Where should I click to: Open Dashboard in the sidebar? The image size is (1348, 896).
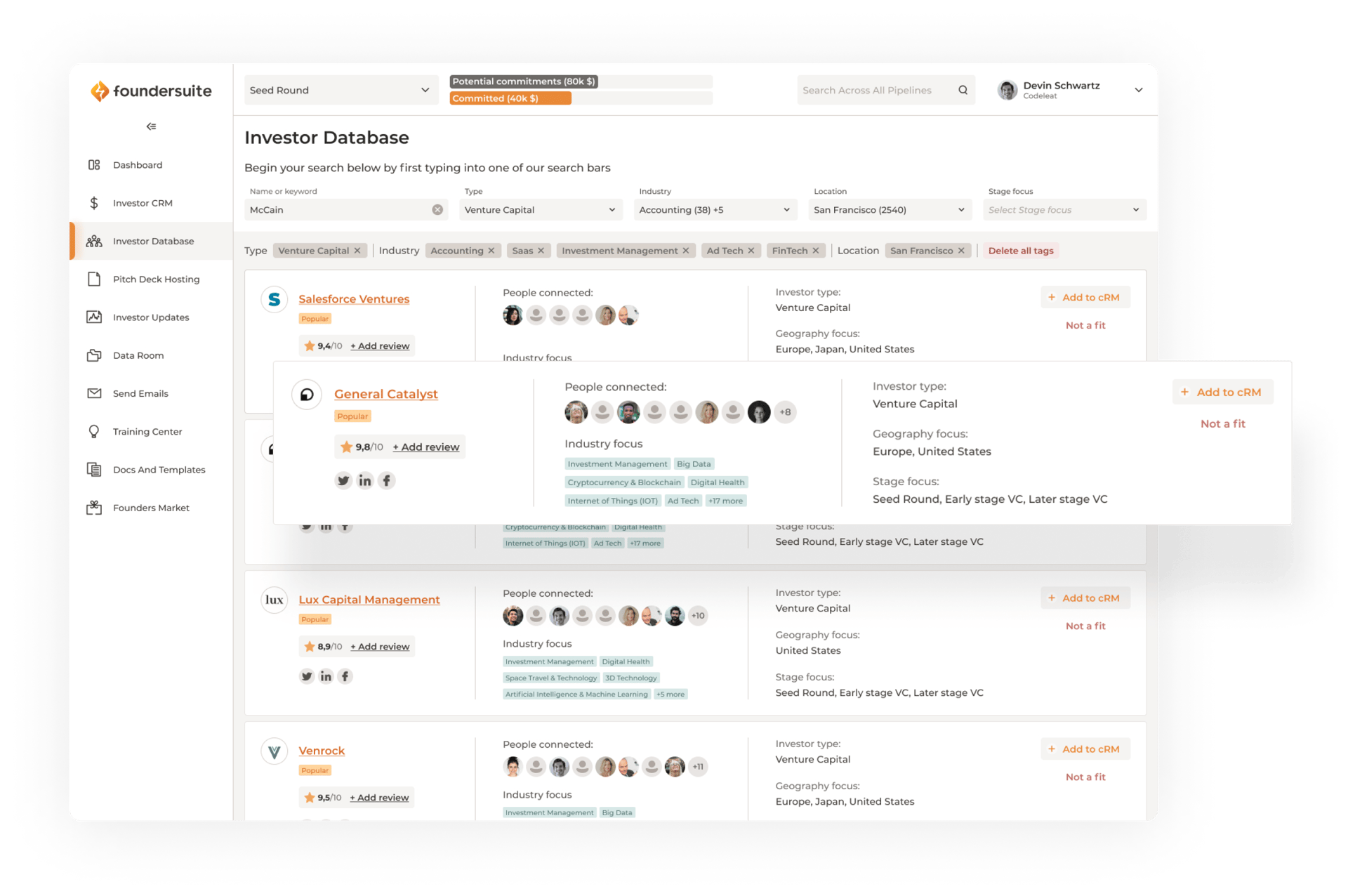tap(138, 165)
